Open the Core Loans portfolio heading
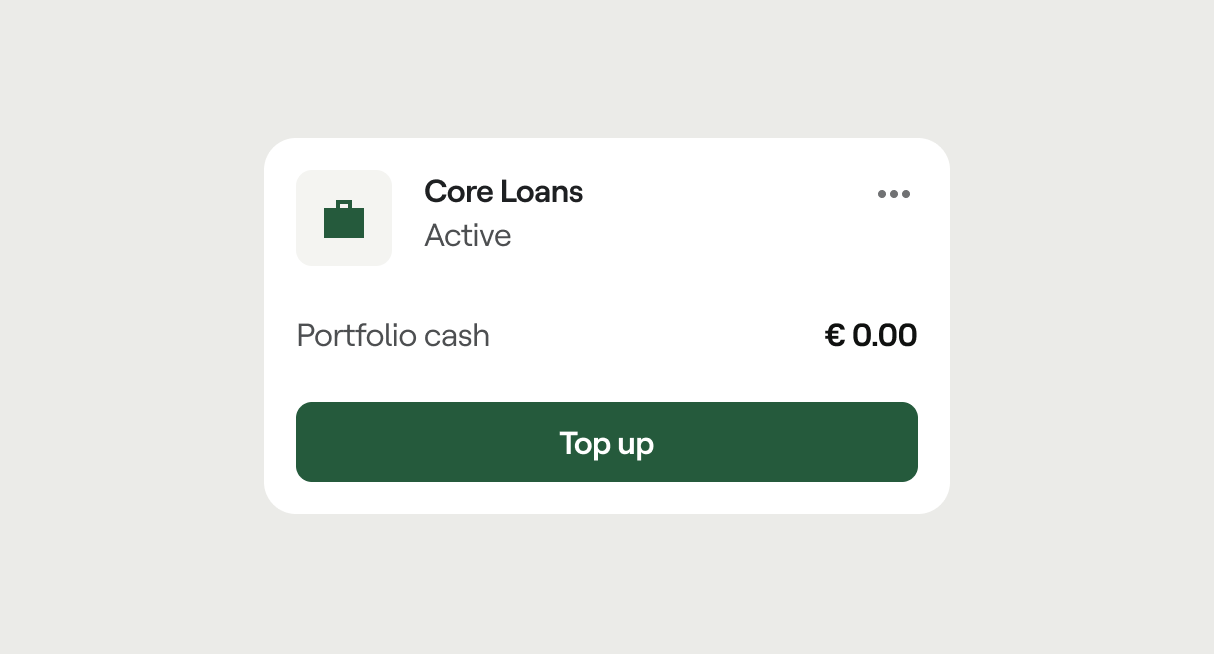The height and width of the screenshot is (654, 1214). coord(503,191)
